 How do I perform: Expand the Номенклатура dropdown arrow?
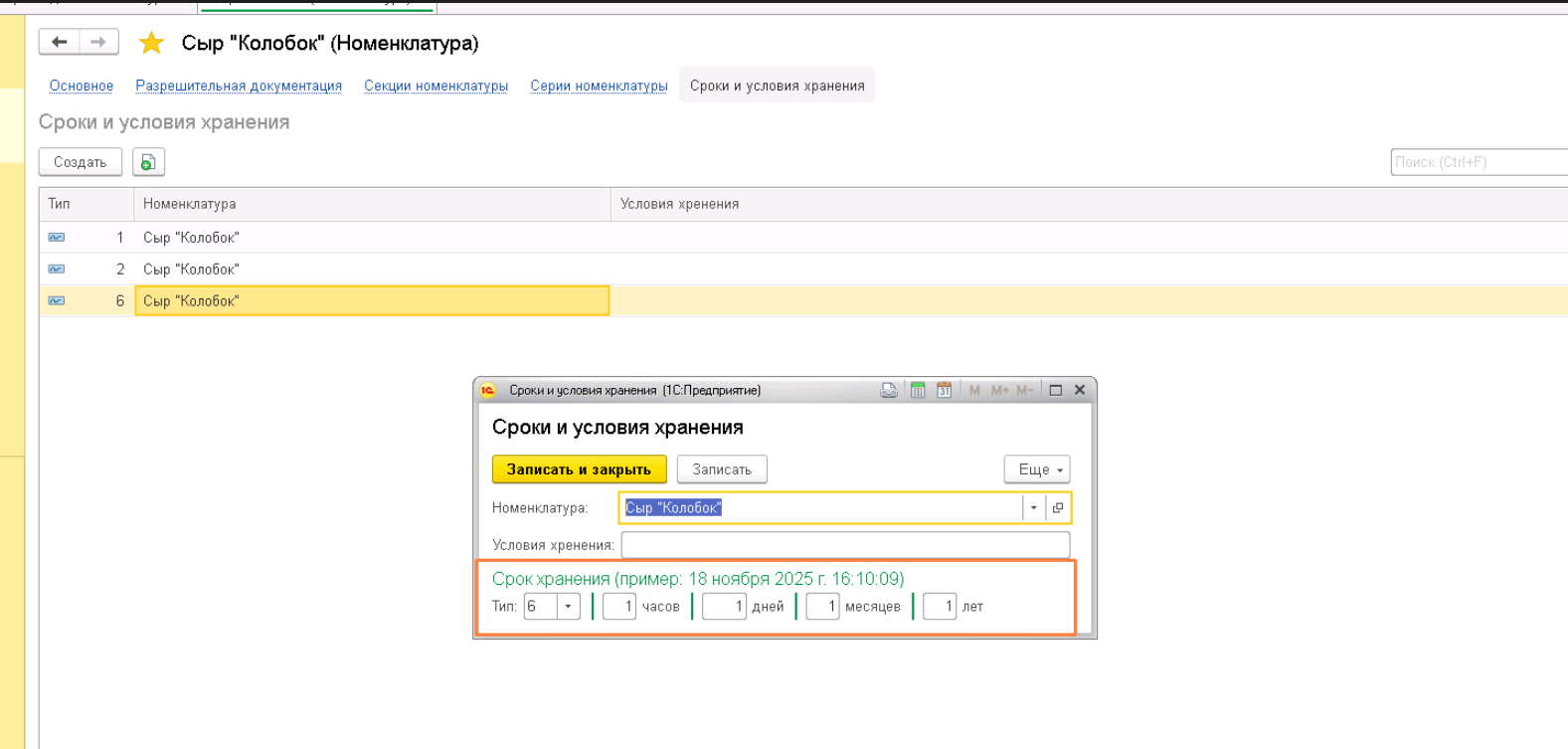[x=1034, y=508]
